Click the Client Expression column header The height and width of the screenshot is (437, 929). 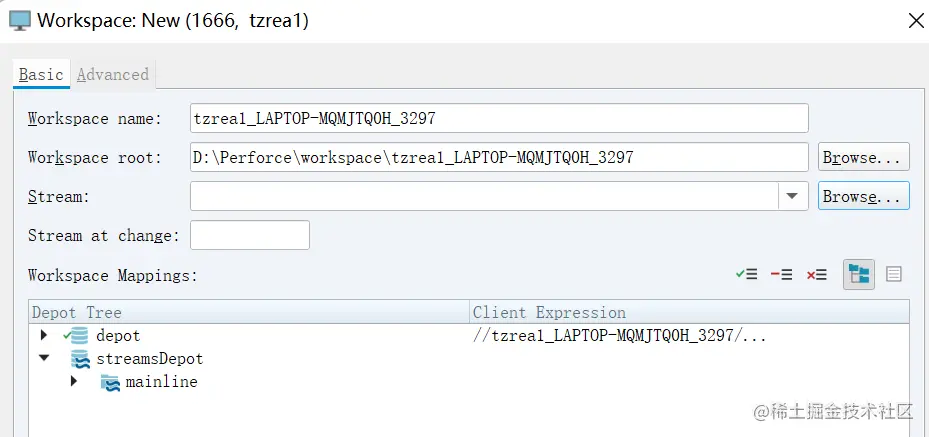click(690, 312)
